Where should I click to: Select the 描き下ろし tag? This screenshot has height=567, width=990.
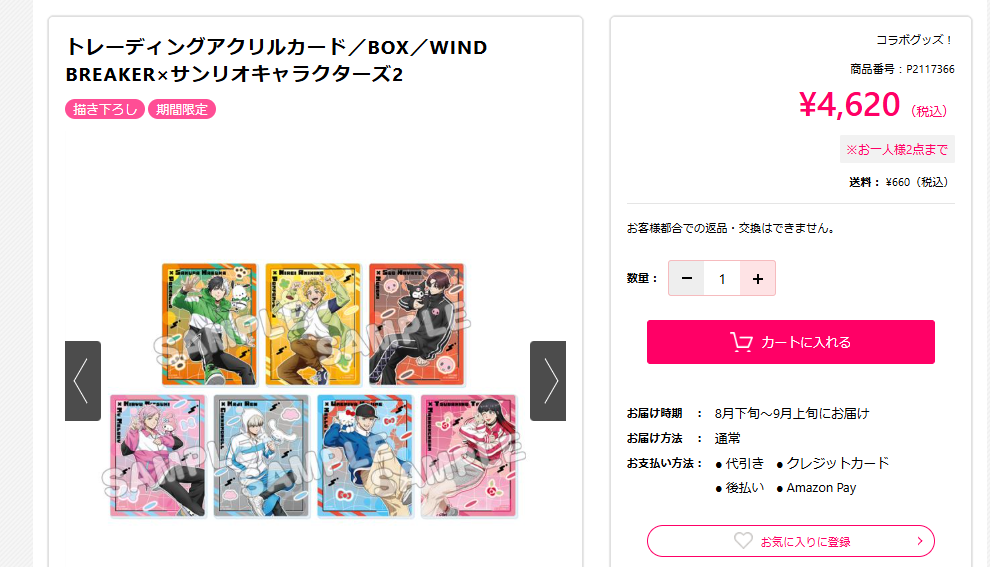[105, 109]
